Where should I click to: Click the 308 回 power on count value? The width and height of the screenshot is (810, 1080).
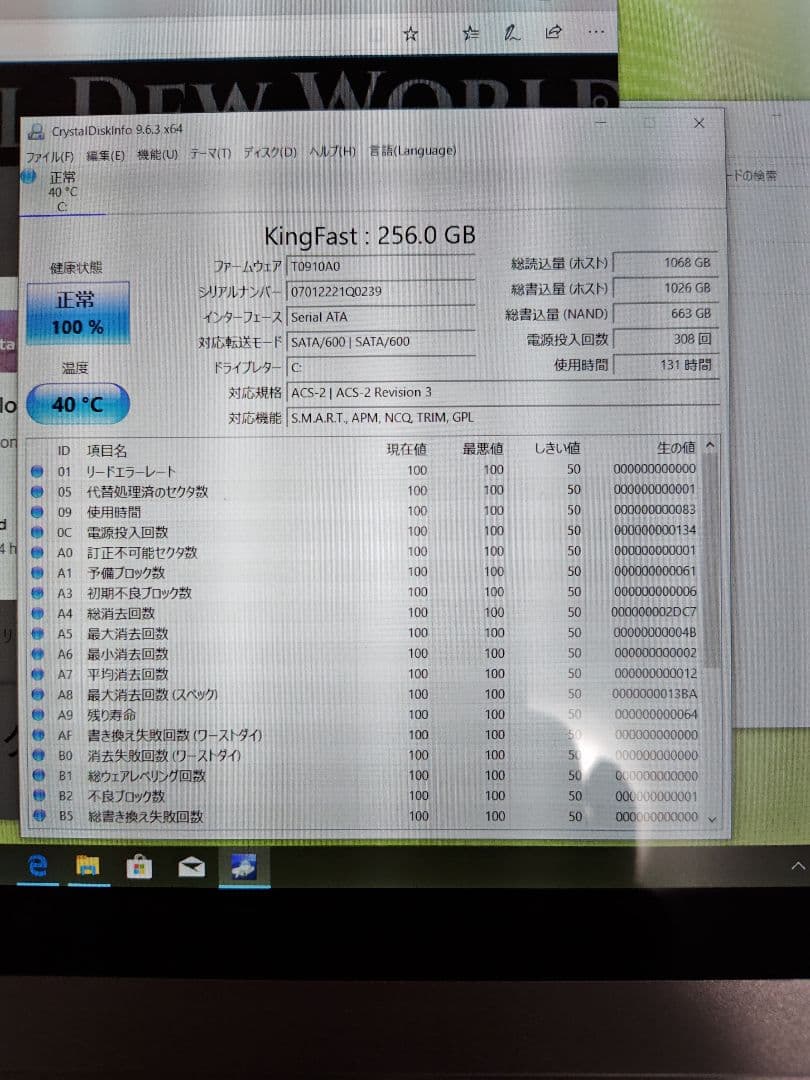point(665,339)
